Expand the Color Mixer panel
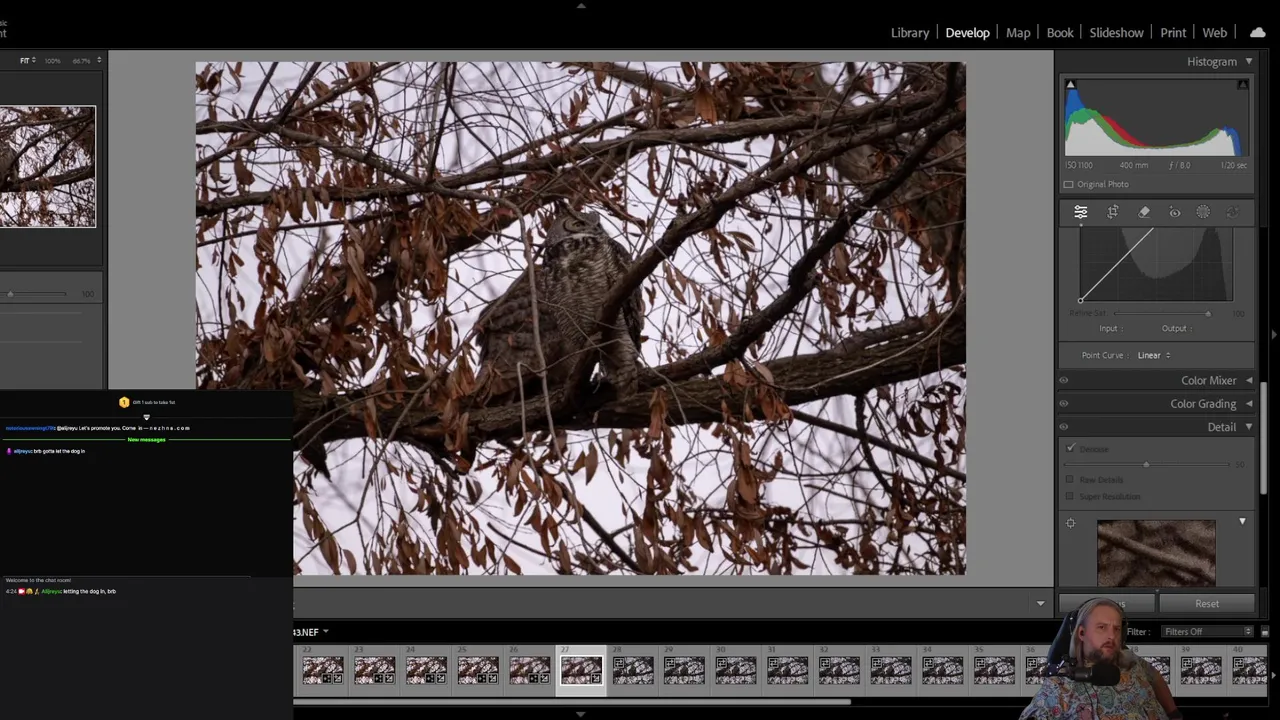 click(x=1248, y=380)
